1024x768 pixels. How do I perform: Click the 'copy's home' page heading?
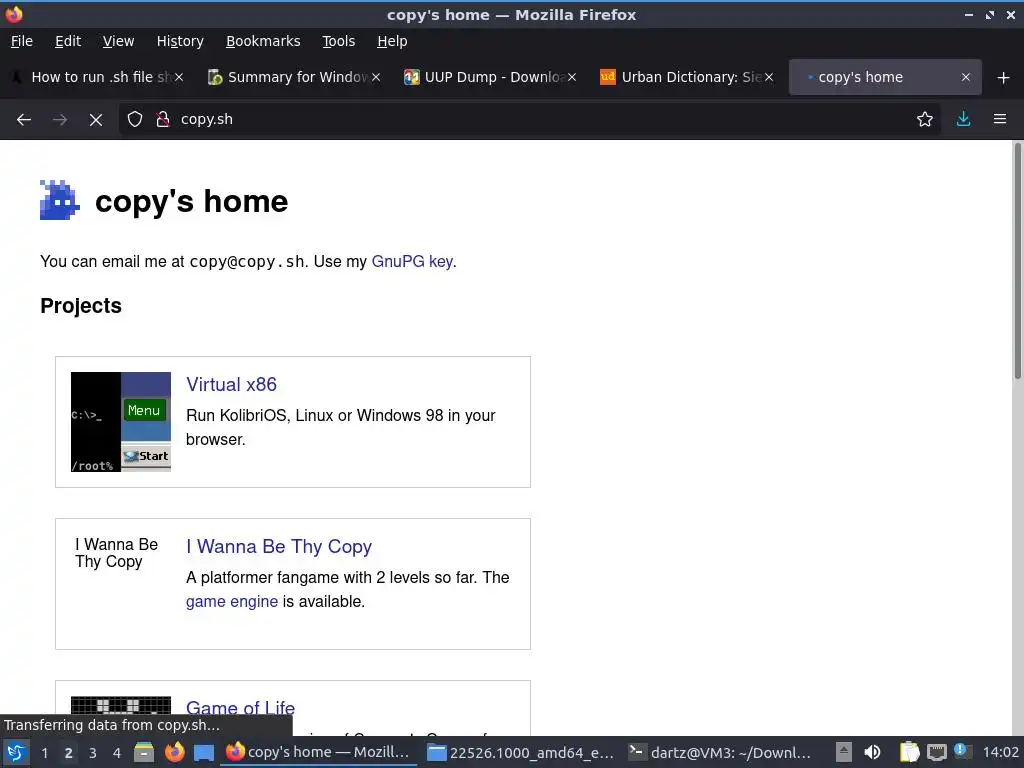click(191, 201)
